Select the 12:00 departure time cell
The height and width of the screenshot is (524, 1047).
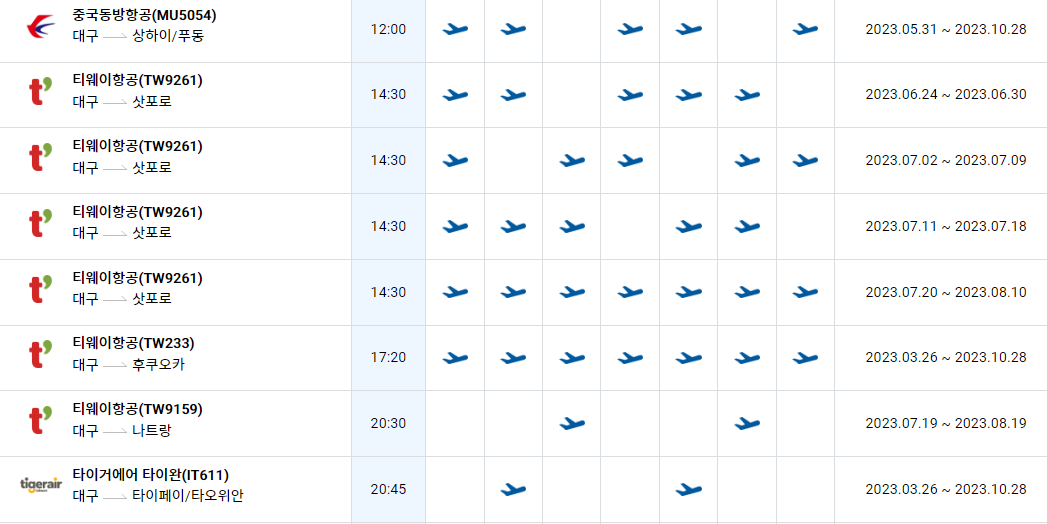pyautogui.click(x=389, y=29)
